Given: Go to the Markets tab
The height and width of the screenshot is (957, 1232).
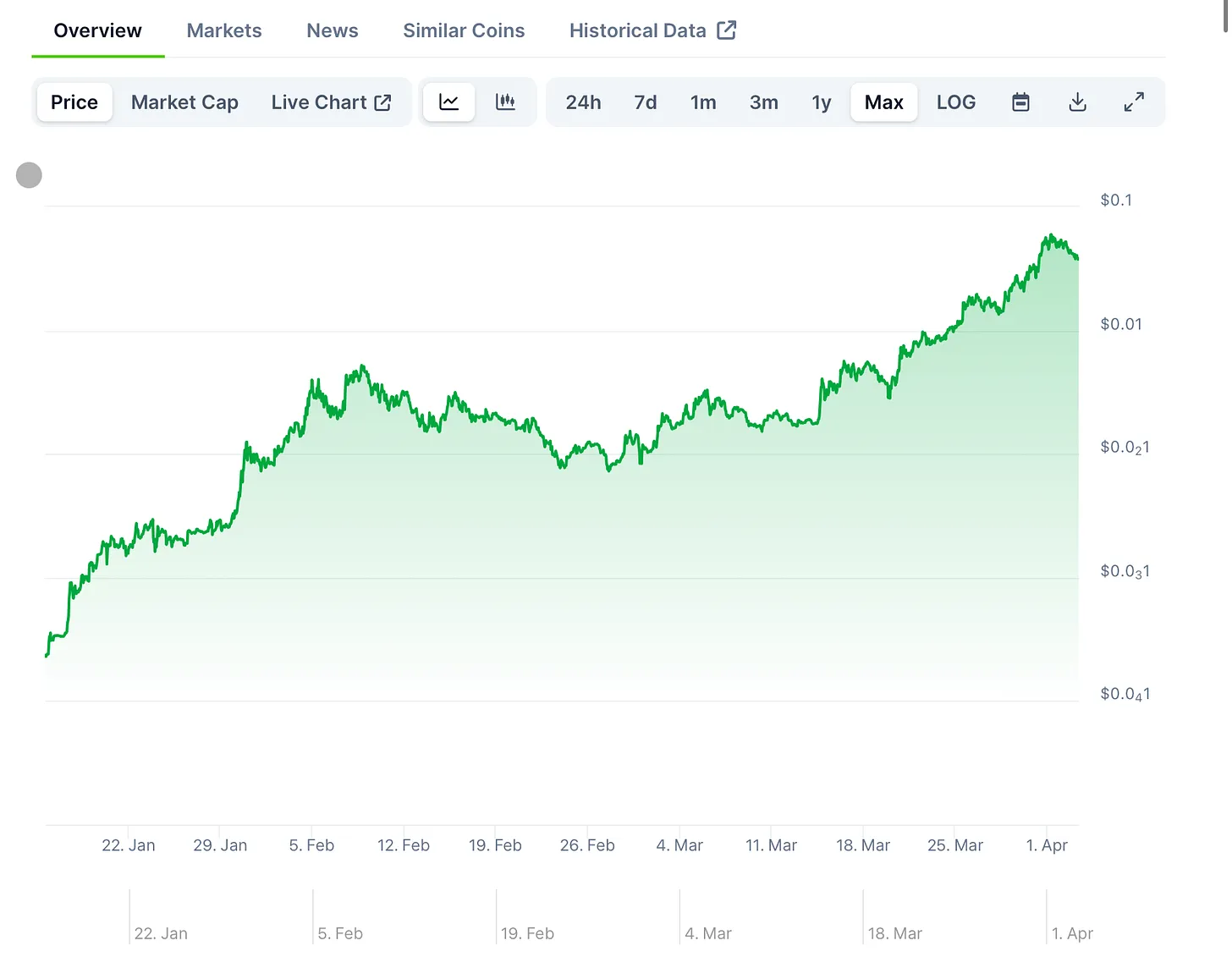Looking at the screenshot, I should 224,30.
